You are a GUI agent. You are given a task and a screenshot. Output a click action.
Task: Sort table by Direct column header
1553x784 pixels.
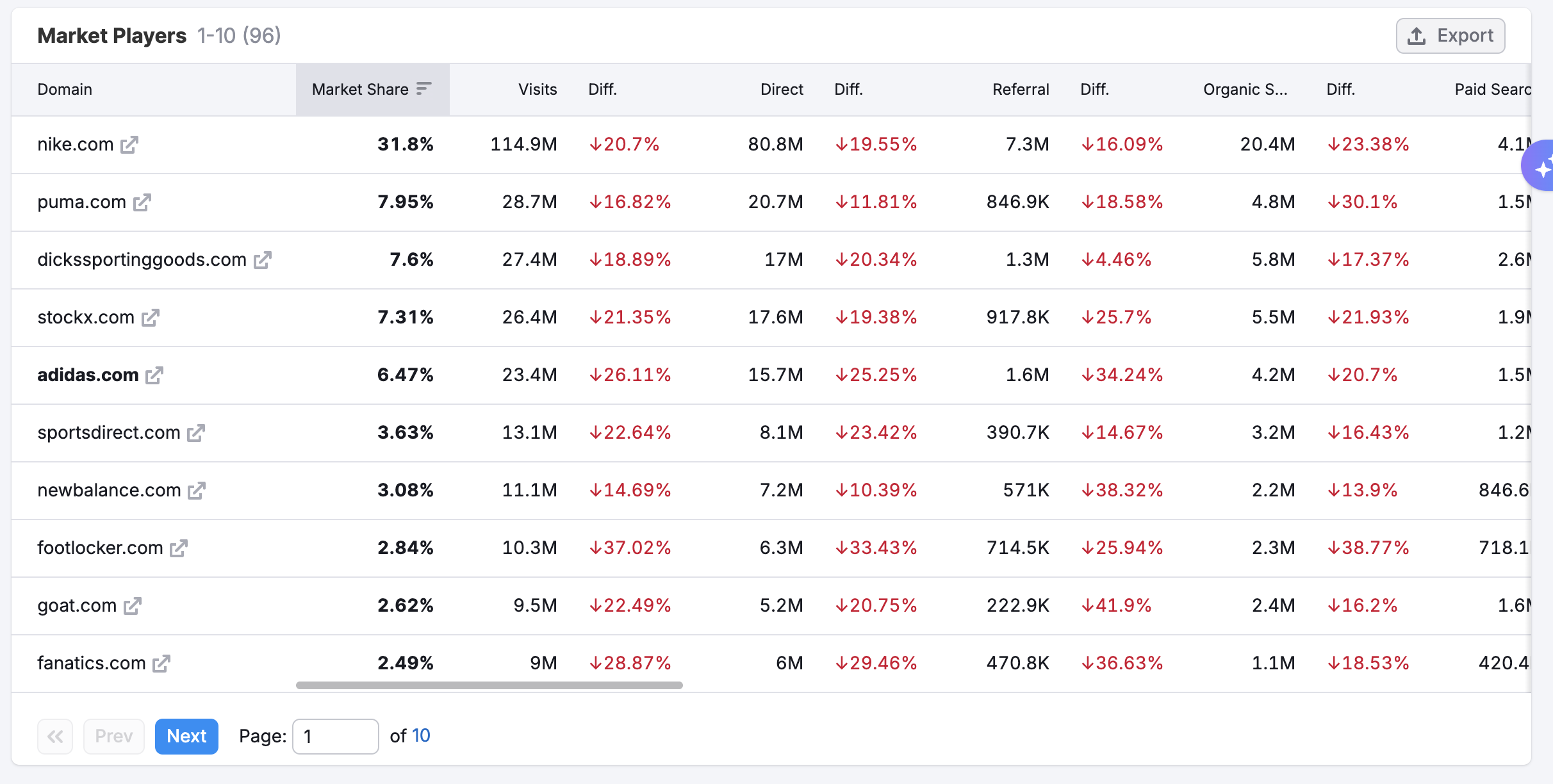[781, 90]
